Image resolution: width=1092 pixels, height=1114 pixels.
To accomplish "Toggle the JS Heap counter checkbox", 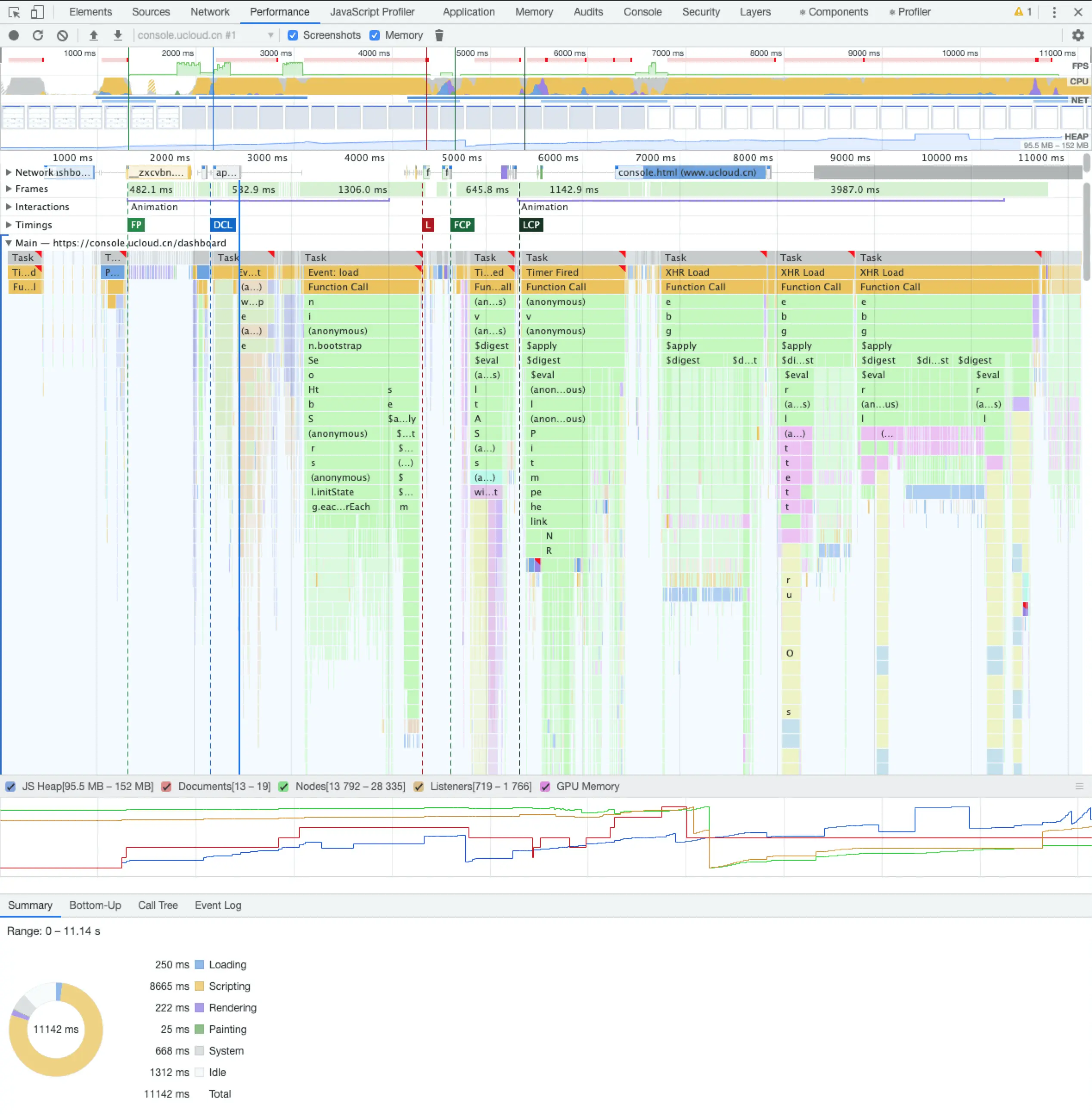I will (10, 787).
